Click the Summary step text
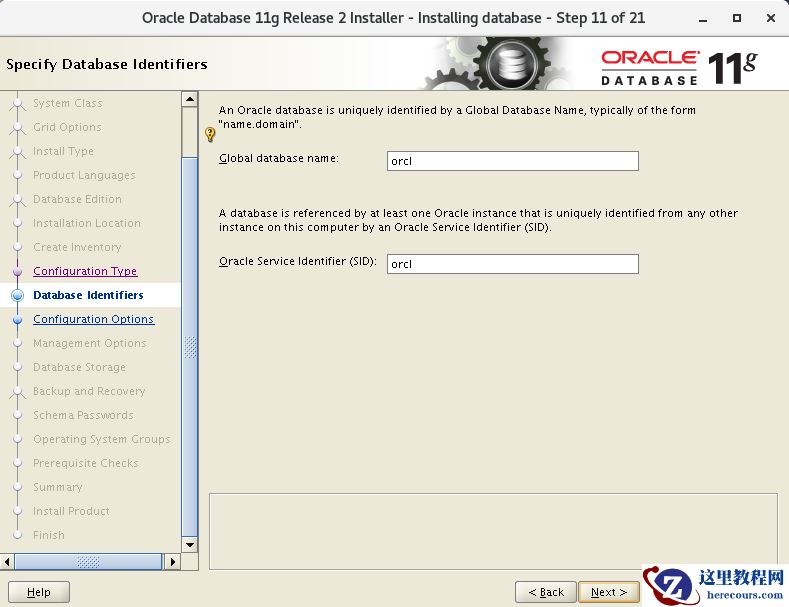Screen dimensions: 789x607 pyautogui.click(x=58, y=487)
